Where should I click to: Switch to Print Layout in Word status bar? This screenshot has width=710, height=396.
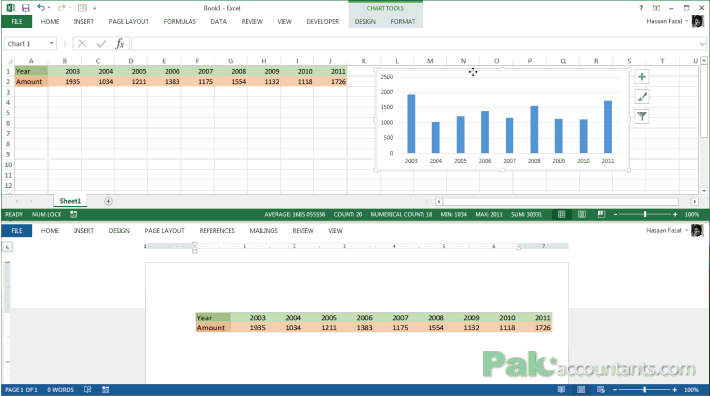coord(581,389)
